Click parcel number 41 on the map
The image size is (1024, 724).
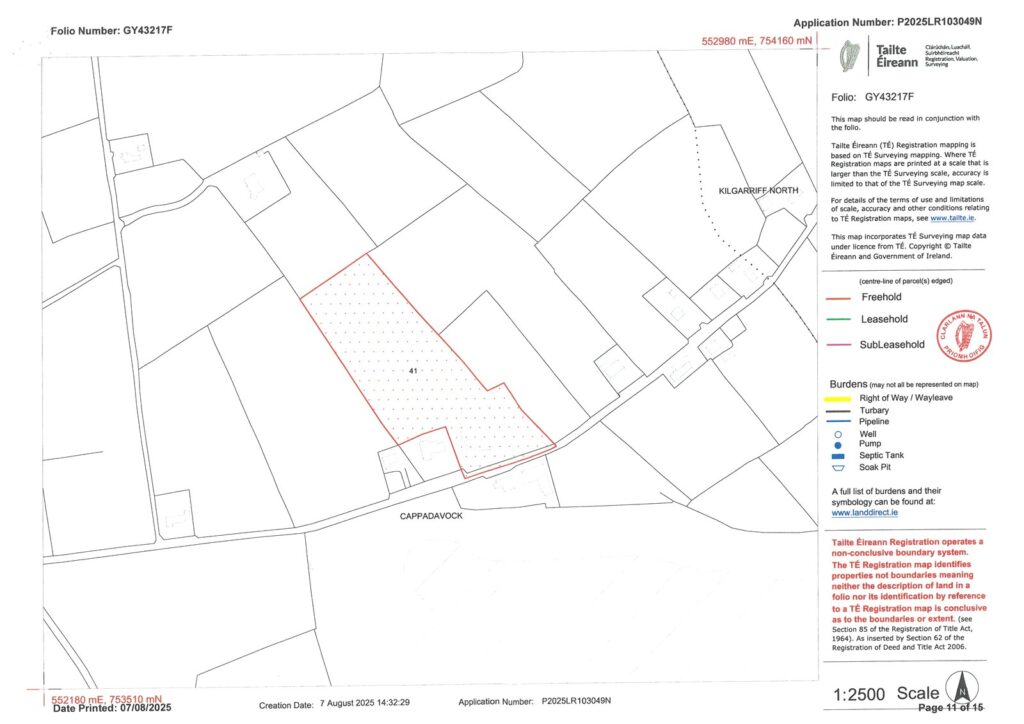point(413,371)
